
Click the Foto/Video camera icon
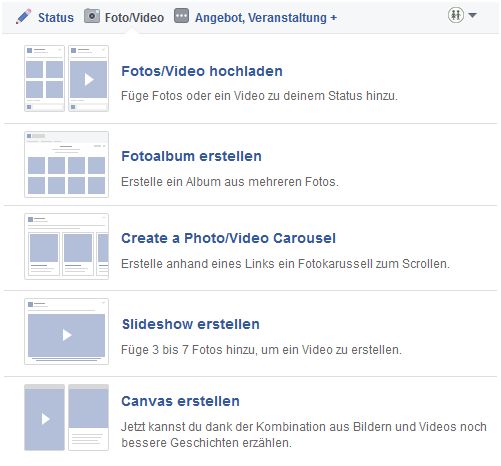92,16
